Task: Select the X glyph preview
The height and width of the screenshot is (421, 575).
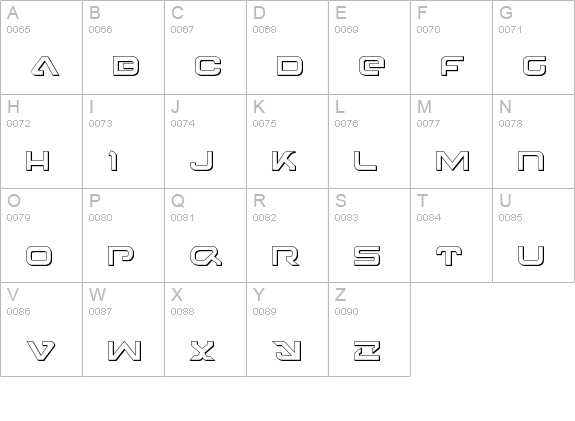Action: click(202, 351)
